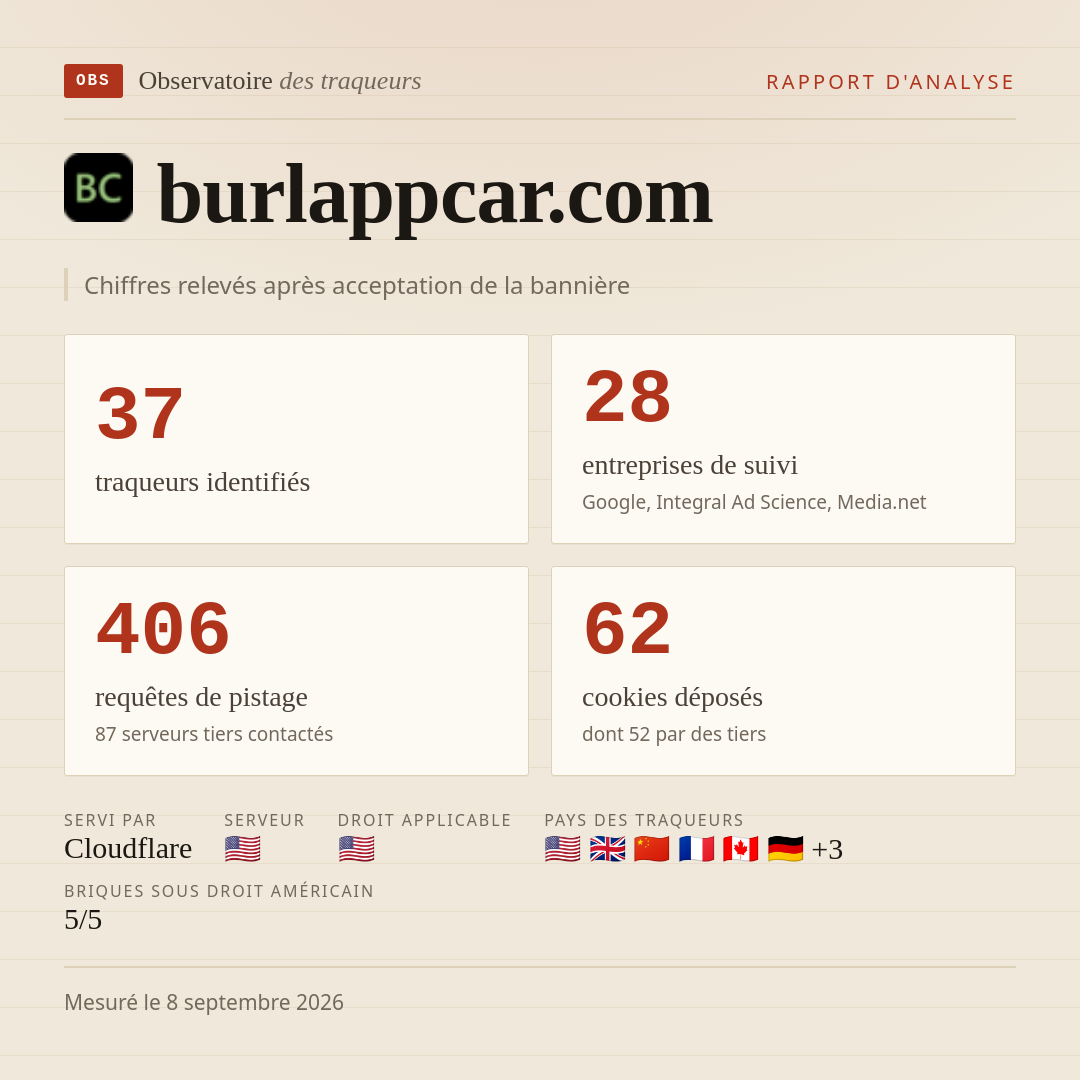The width and height of the screenshot is (1080, 1080).
Task: Click the cookies déposés caption
Action: click(672, 698)
